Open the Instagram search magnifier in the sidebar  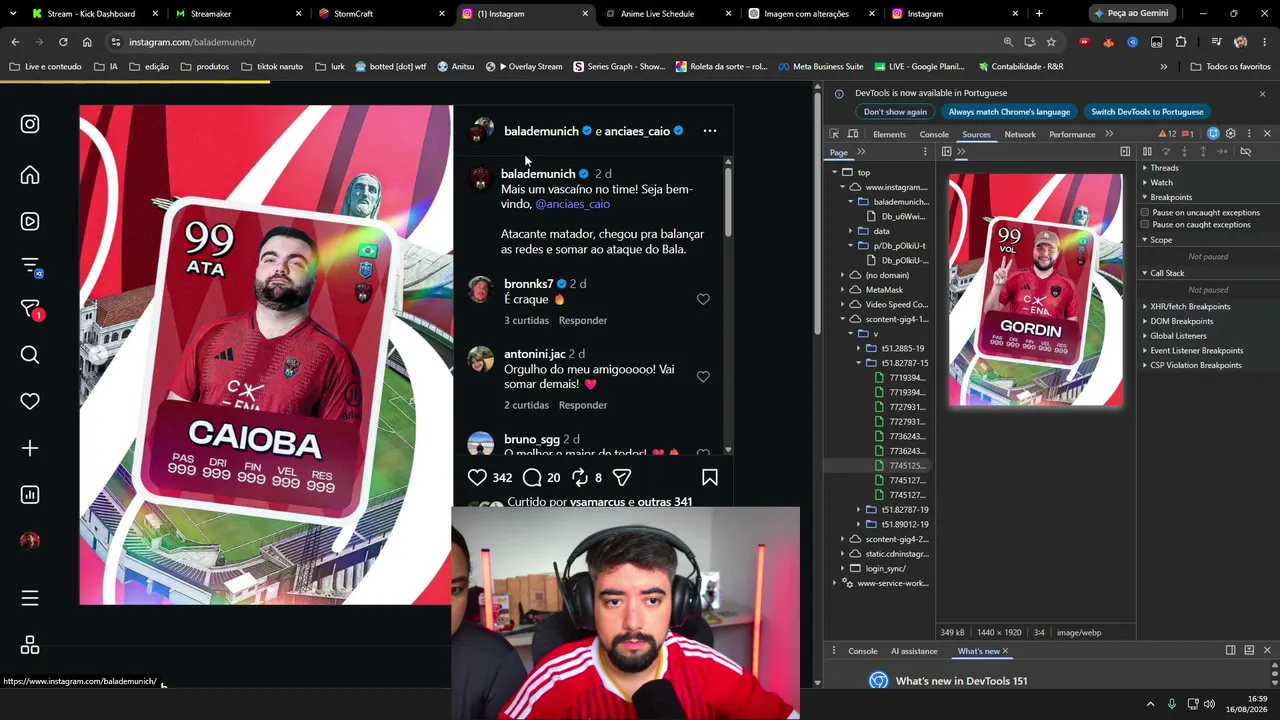tap(30, 355)
